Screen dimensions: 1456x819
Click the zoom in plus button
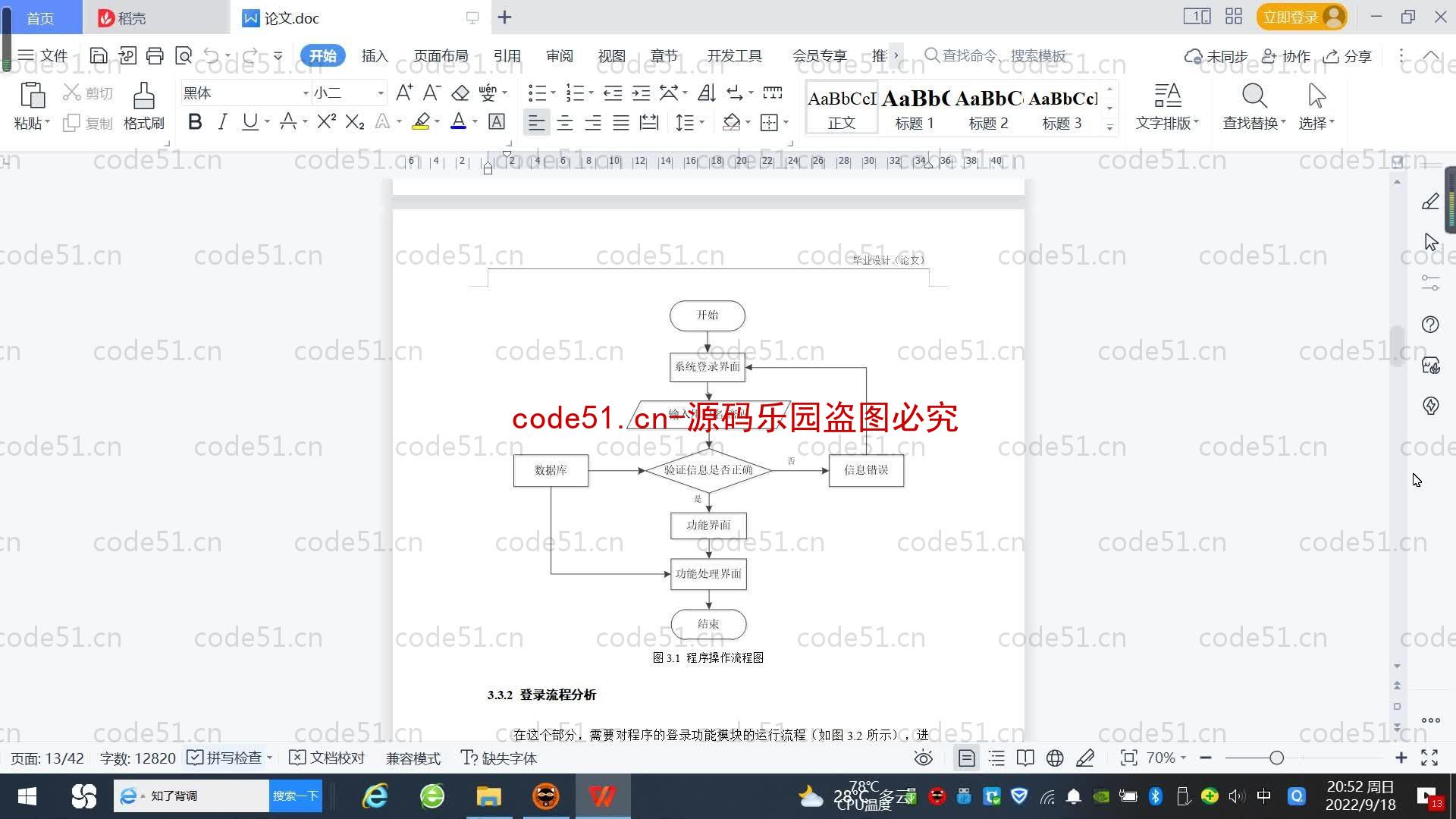click(1401, 758)
